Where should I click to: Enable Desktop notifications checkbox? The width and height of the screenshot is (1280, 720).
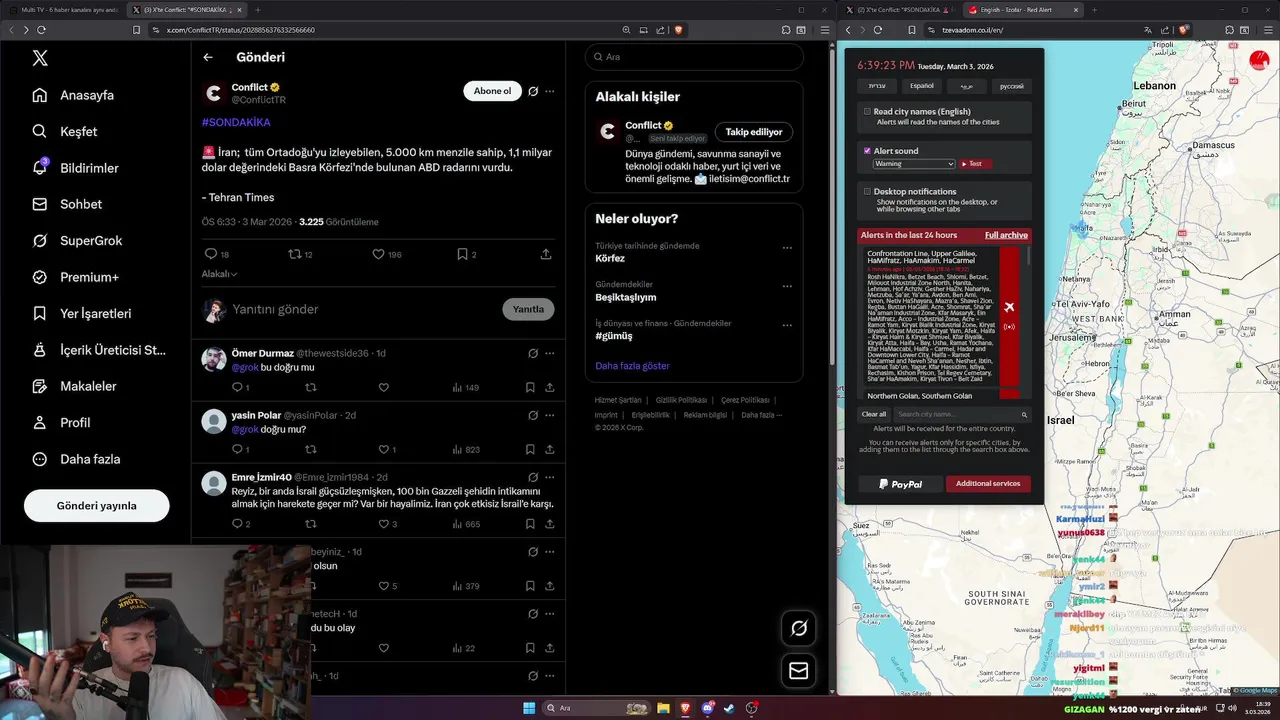(x=867, y=191)
